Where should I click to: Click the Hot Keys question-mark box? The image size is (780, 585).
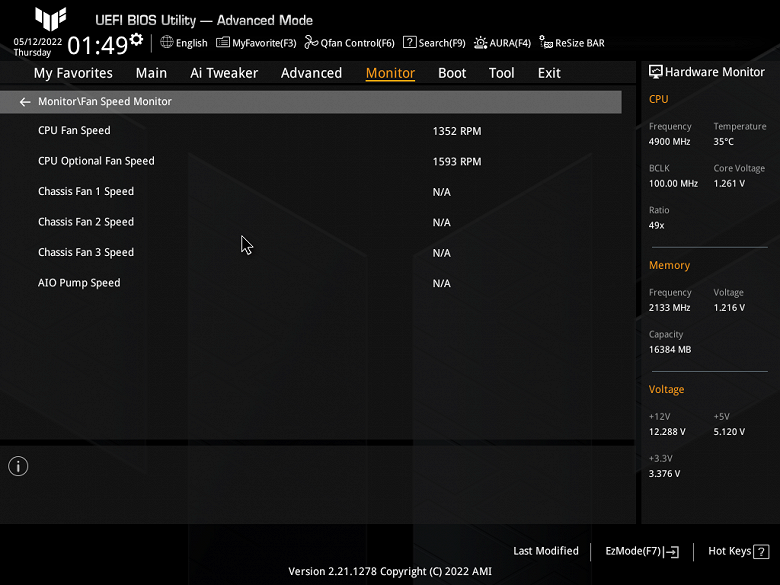click(761, 551)
